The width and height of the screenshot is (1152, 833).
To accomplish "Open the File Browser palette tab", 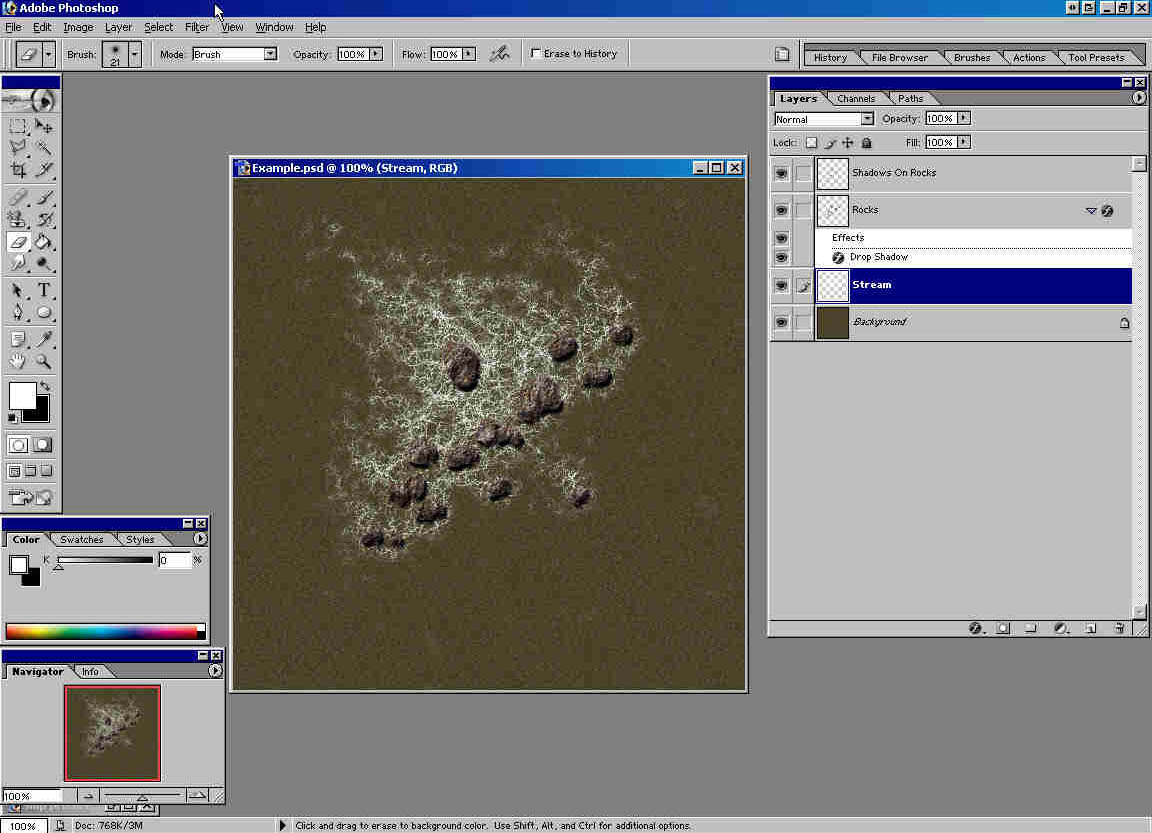I will [x=899, y=58].
